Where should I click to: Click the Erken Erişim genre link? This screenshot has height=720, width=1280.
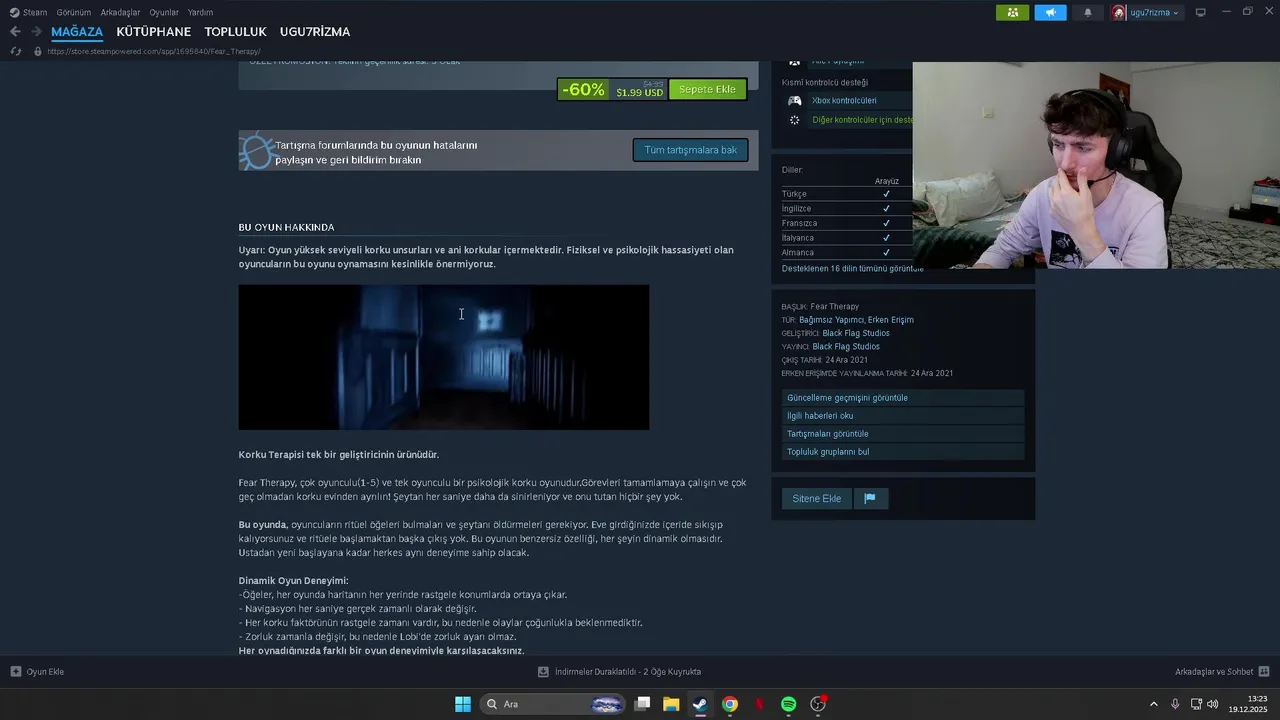[x=891, y=320]
